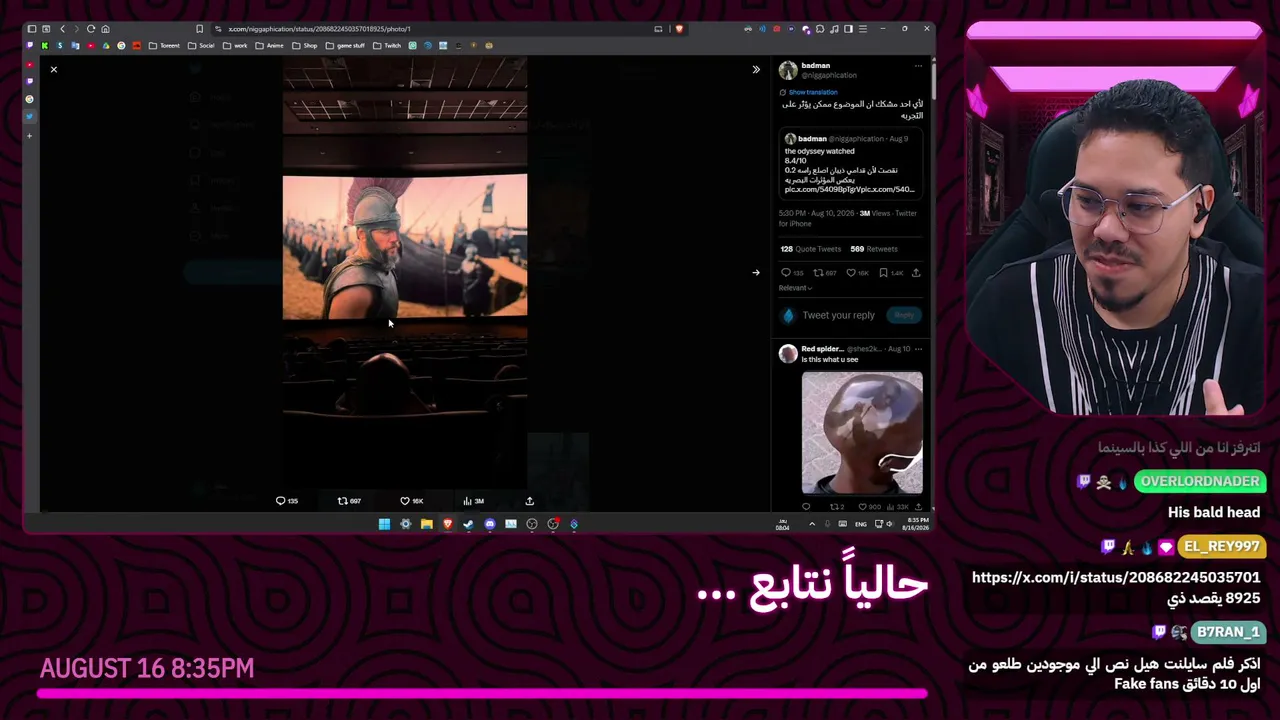Image resolution: width=1280 pixels, height=720 pixels.
Task: Open the browser hamburger menu
Action: click(862, 29)
